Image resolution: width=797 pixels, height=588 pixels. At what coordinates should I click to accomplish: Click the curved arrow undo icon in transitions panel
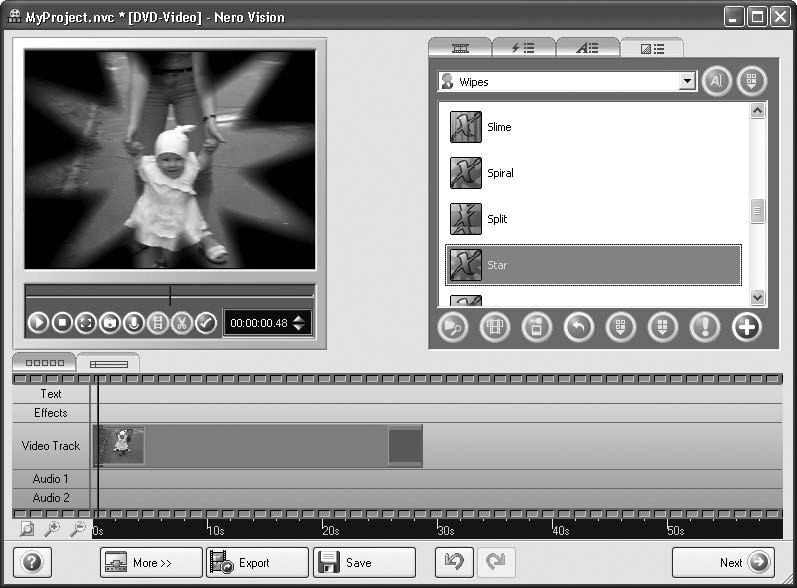click(578, 327)
